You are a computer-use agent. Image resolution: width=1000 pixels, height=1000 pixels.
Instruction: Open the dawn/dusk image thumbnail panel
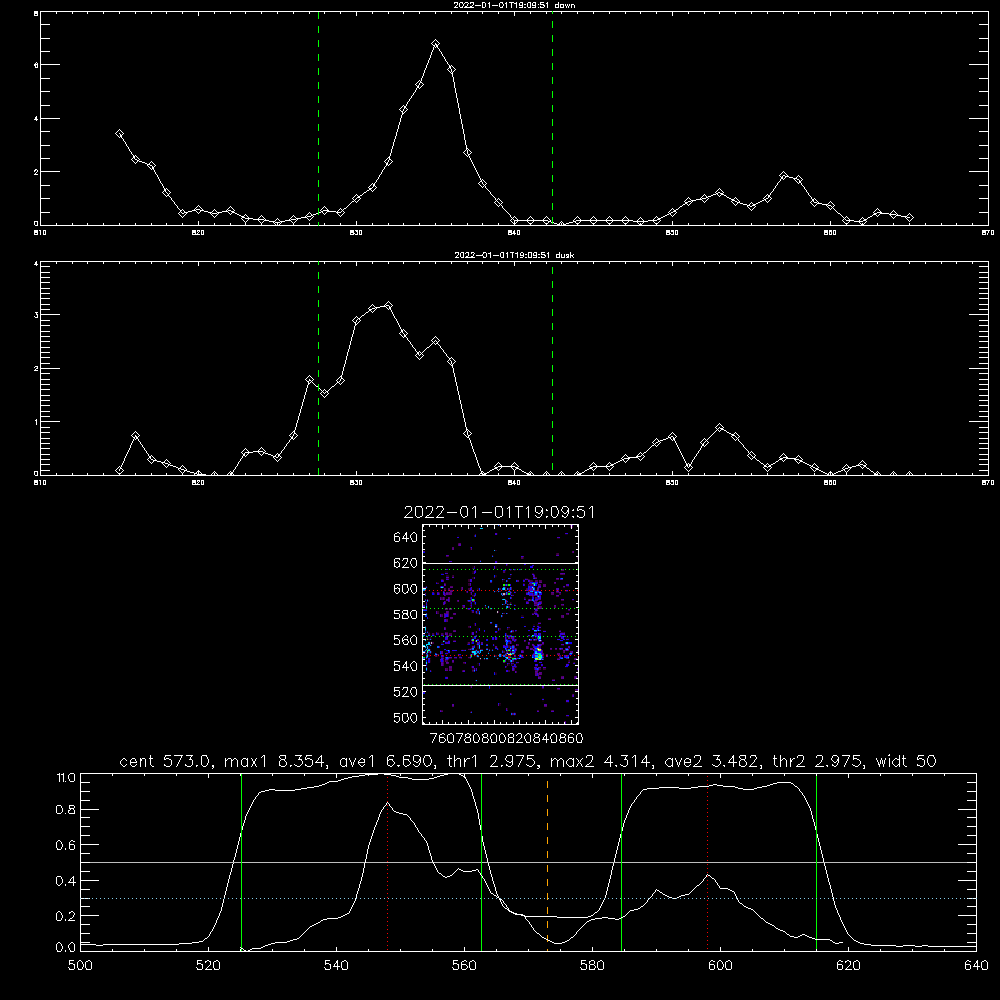(x=500, y=624)
